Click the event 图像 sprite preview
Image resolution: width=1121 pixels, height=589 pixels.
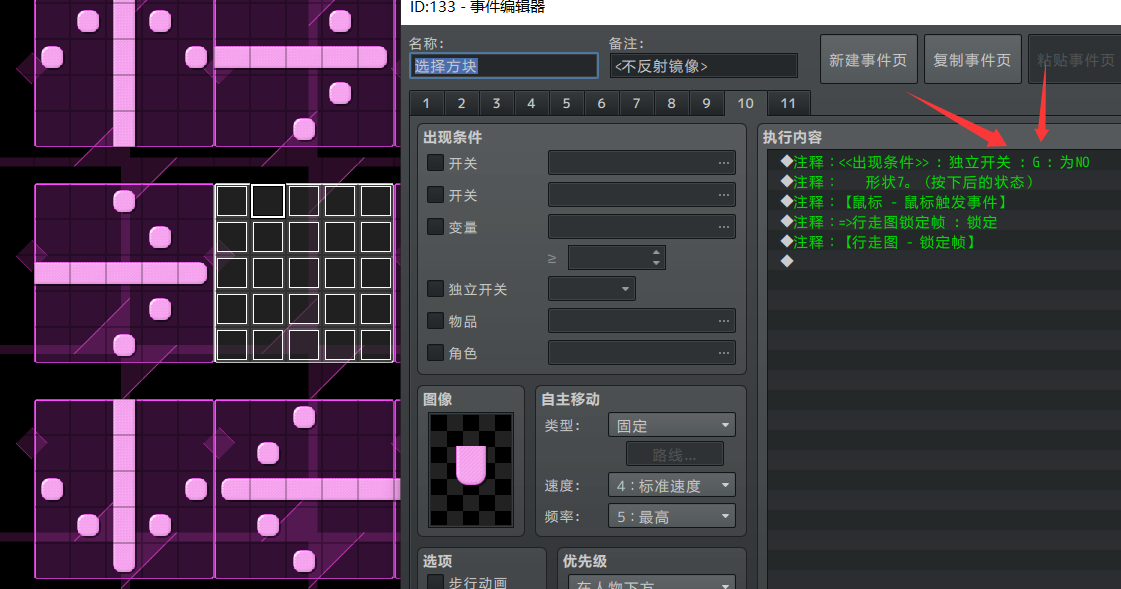(x=471, y=470)
